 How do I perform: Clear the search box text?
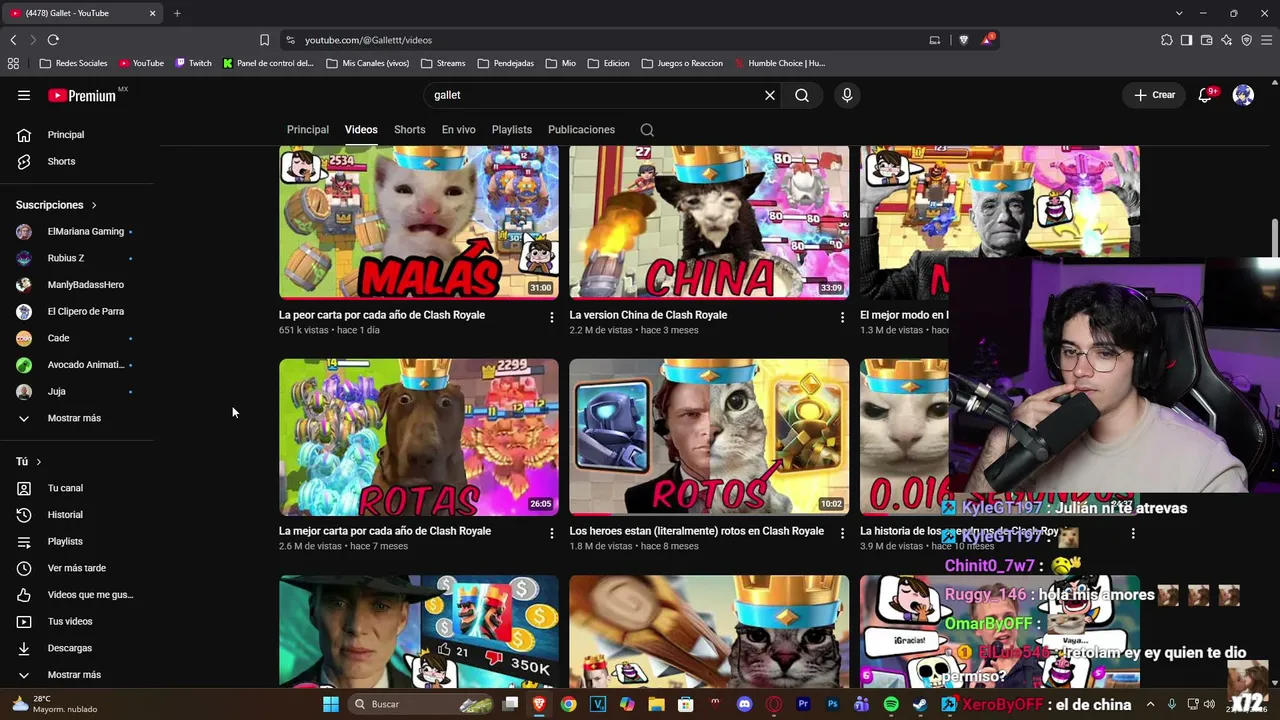[x=770, y=95]
